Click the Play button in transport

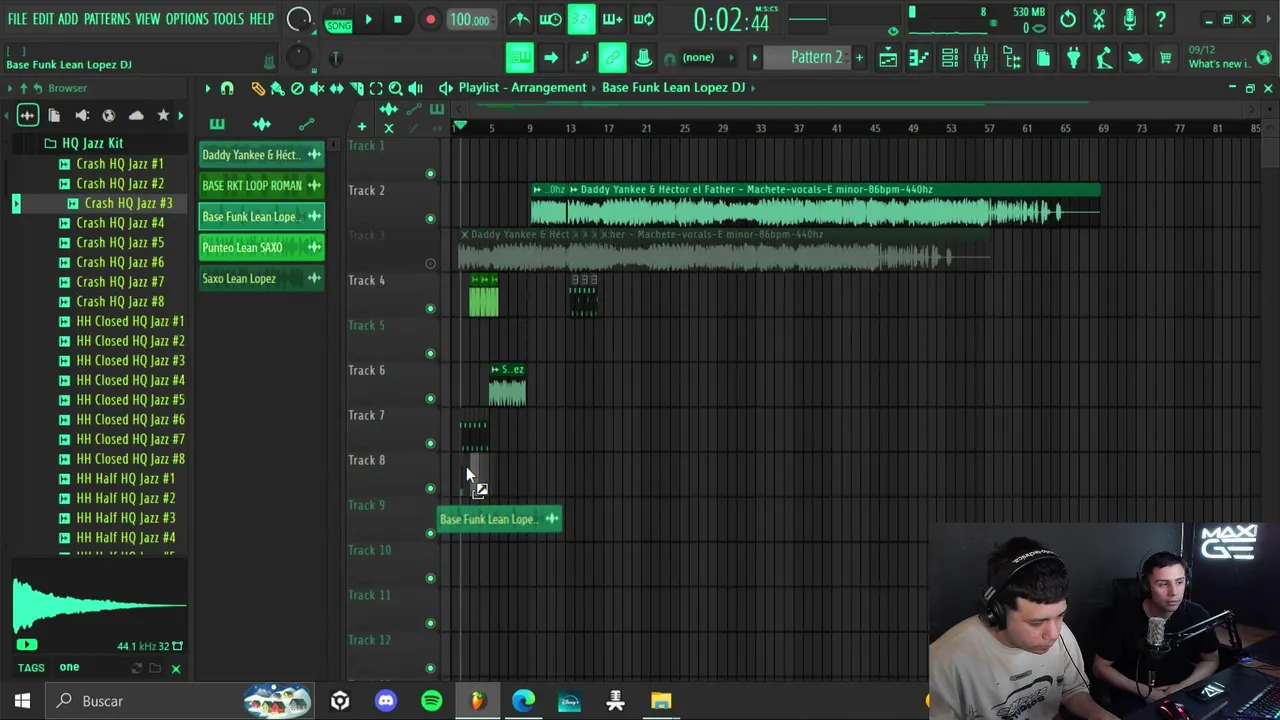coord(368,19)
